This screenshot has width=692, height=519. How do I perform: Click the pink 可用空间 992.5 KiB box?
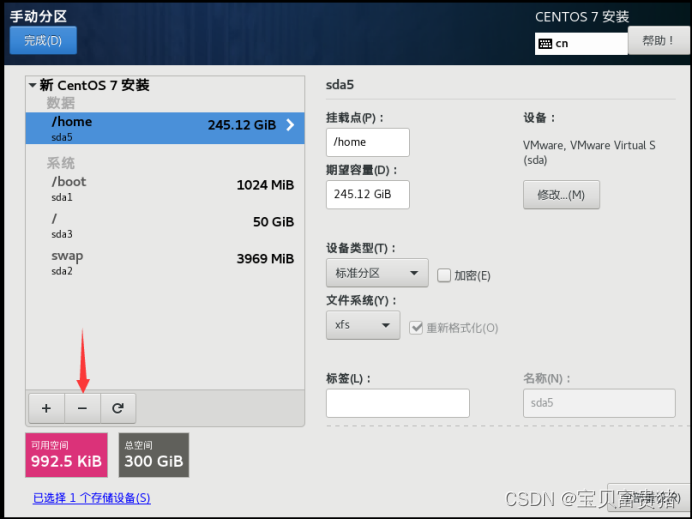coord(66,455)
